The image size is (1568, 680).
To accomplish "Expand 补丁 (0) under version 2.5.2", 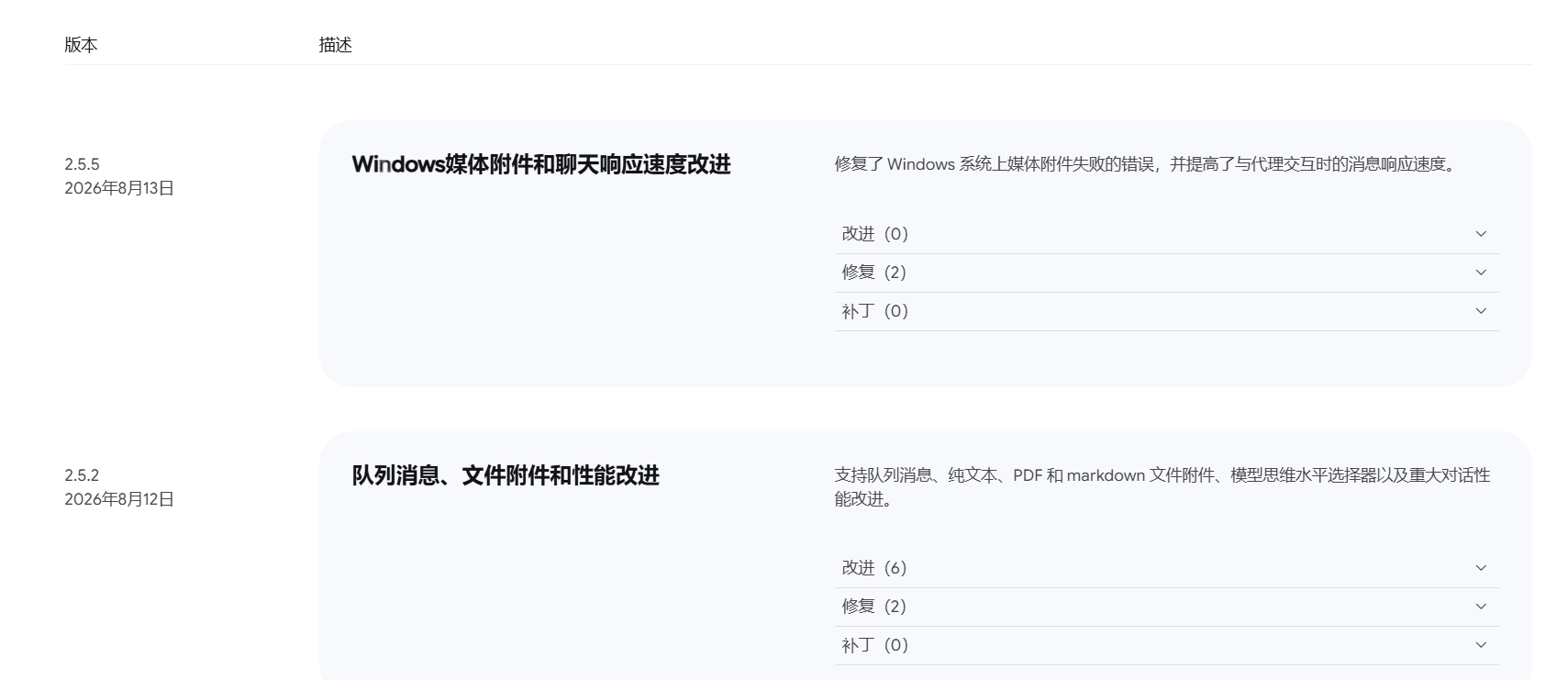I will (1166, 645).
